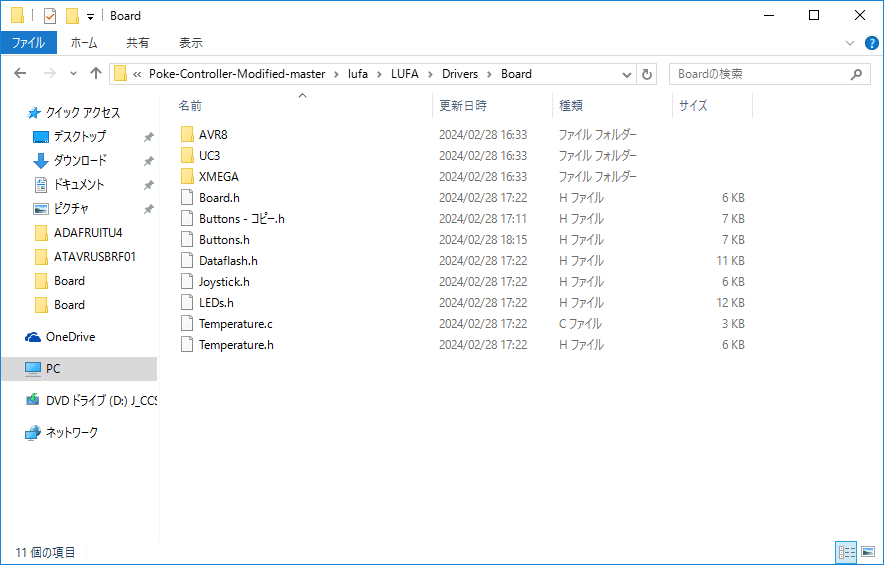Go forward with the forward arrow
Screen dimensions: 884x565
click(x=50, y=73)
